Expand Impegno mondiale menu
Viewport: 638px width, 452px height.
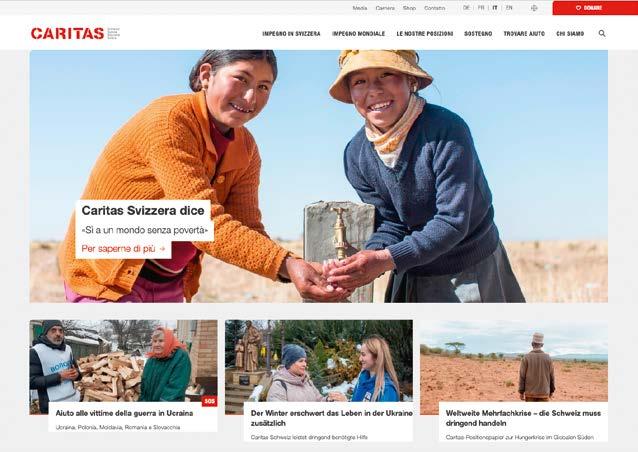(x=358, y=34)
